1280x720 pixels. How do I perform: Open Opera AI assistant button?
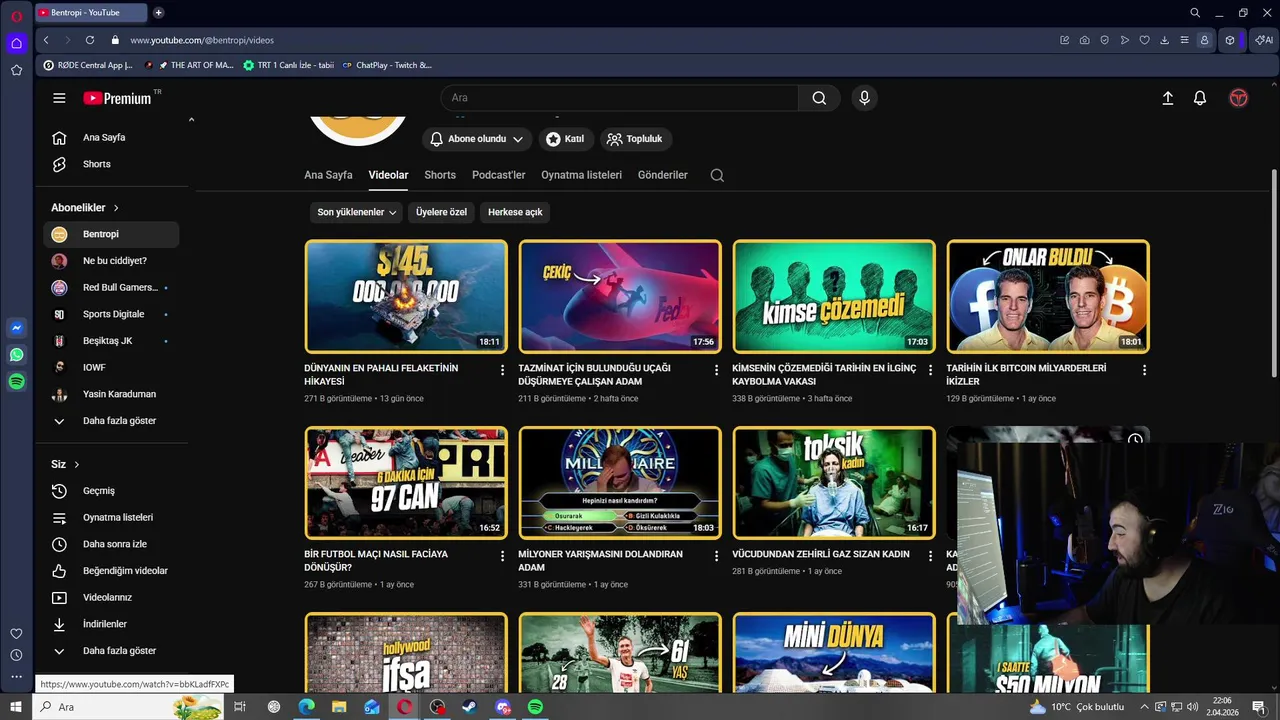[x=1264, y=40]
